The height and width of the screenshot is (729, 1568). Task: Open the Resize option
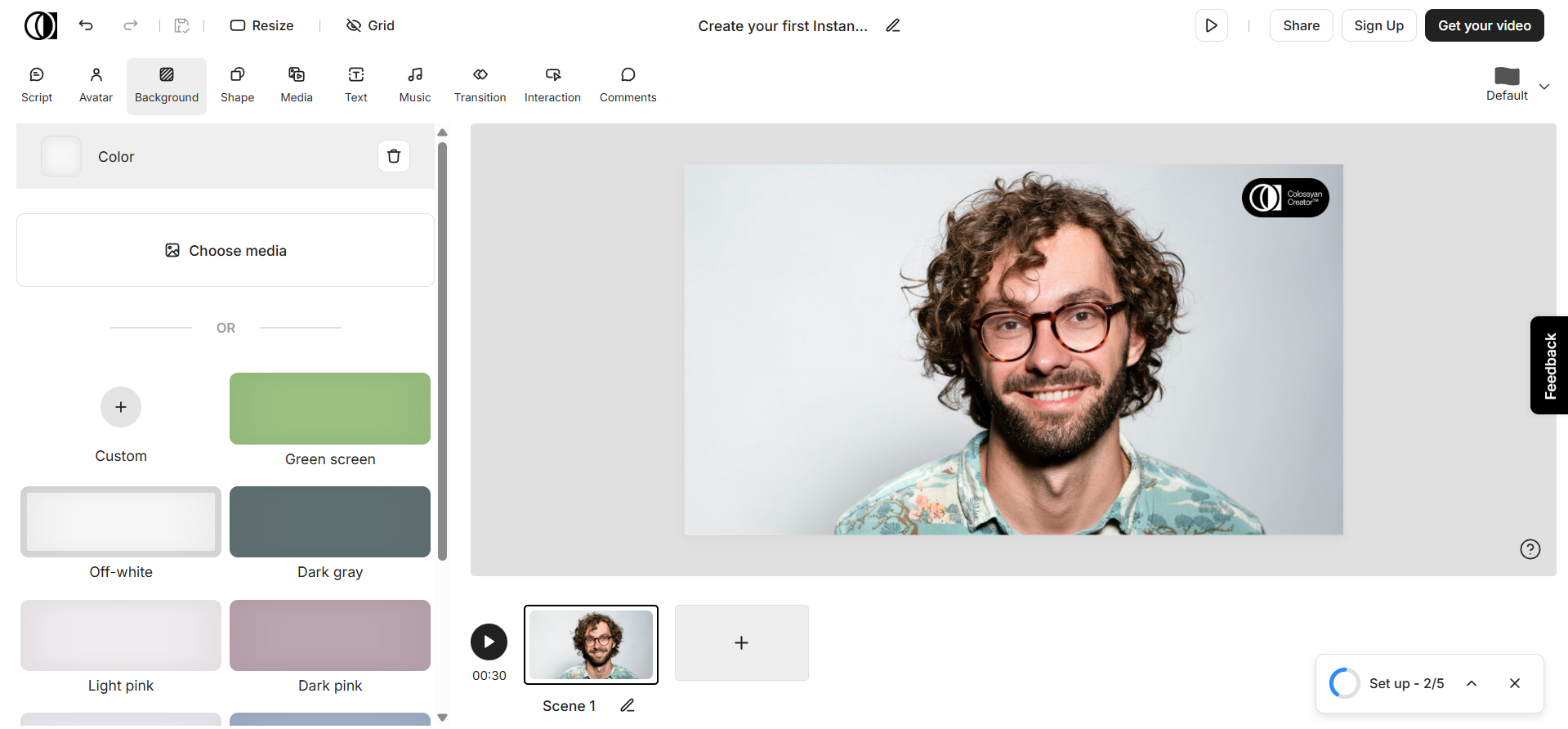coord(261,25)
